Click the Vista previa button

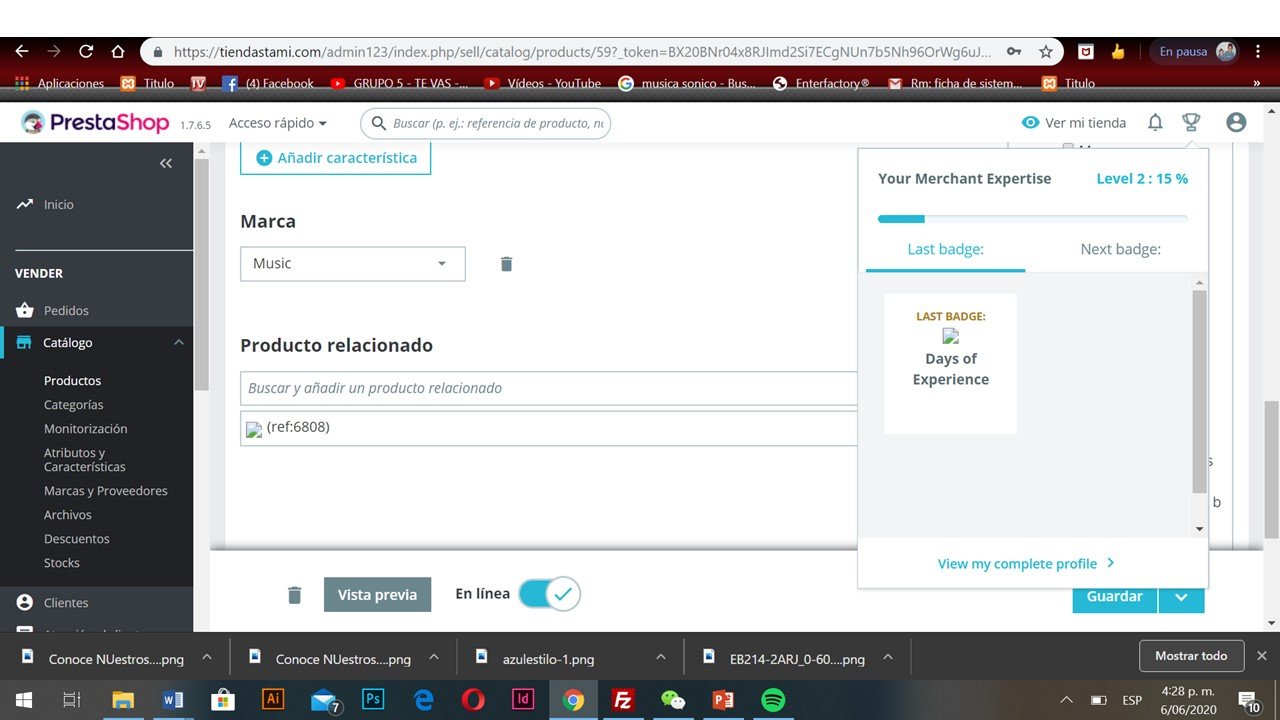click(377, 595)
